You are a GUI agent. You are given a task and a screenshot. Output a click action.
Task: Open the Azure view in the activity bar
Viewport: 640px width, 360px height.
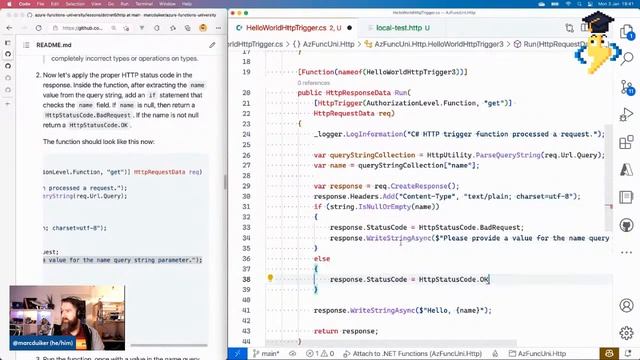627,170
